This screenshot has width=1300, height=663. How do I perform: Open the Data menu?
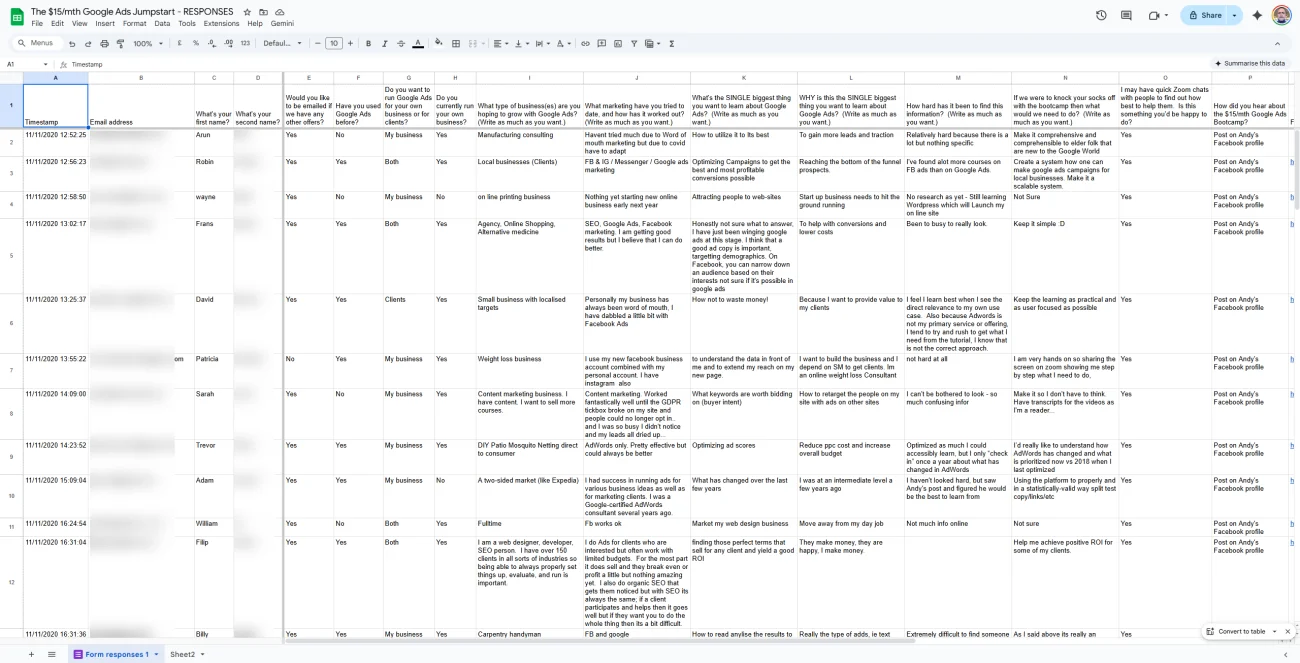pyautogui.click(x=162, y=23)
